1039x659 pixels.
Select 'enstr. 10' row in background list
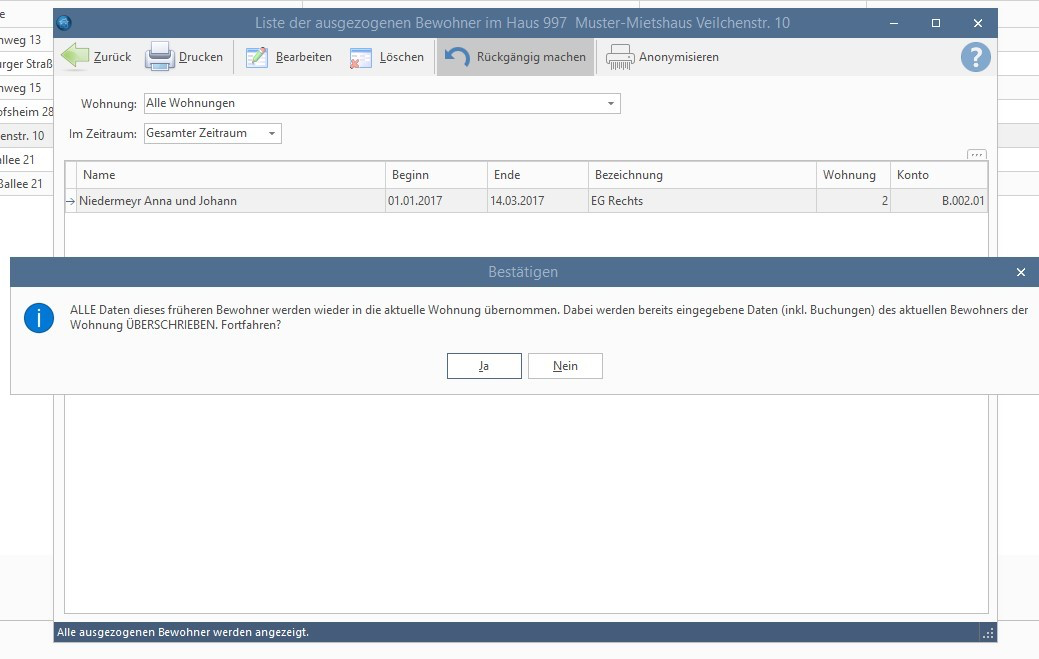27,136
